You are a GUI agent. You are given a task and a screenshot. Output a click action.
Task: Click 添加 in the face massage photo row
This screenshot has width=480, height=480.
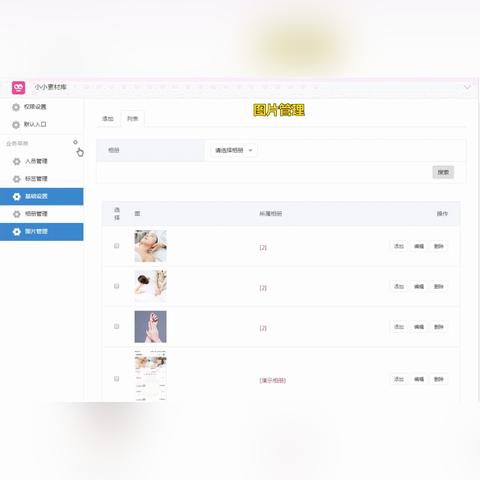[399, 246]
